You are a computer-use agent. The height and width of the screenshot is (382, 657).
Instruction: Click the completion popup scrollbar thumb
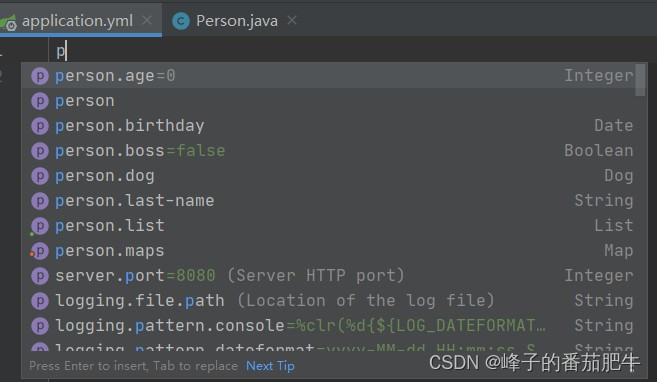pos(640,80)
